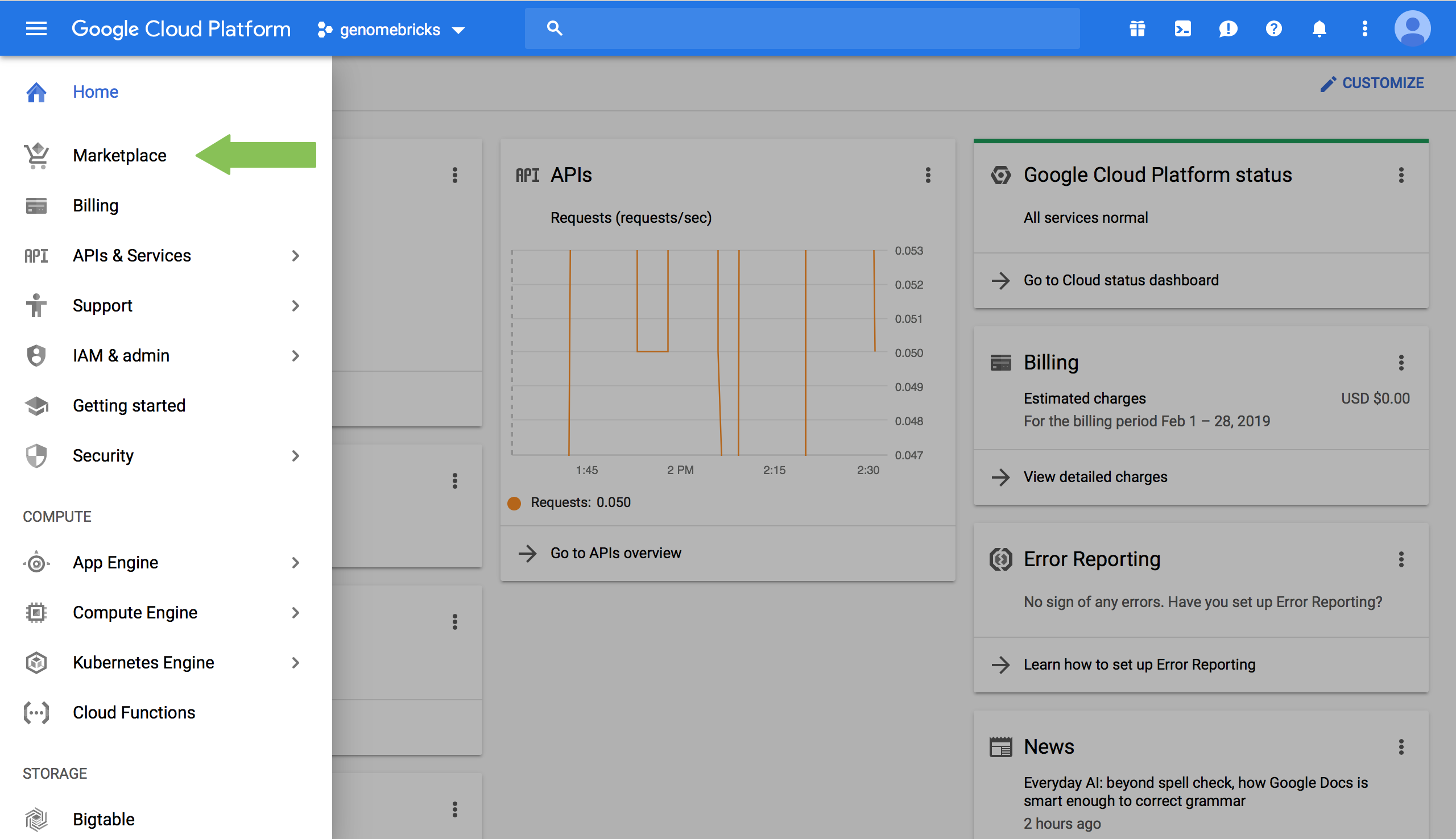Click the Marketplace cart icon

36,156
